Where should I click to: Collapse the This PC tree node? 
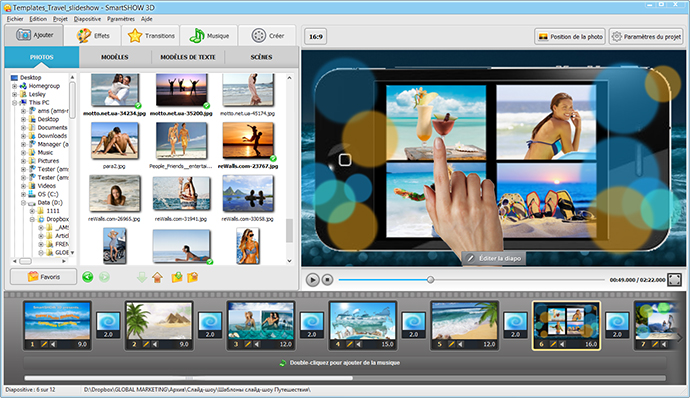(x=15, y=103)
